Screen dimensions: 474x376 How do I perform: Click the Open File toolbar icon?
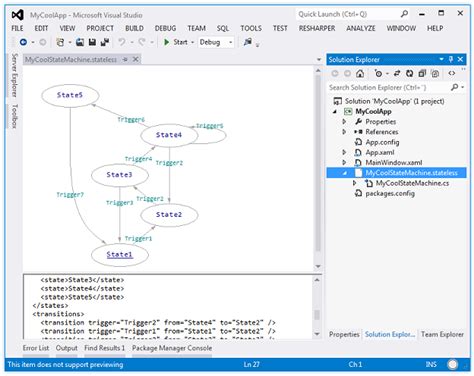pos(80,42)
